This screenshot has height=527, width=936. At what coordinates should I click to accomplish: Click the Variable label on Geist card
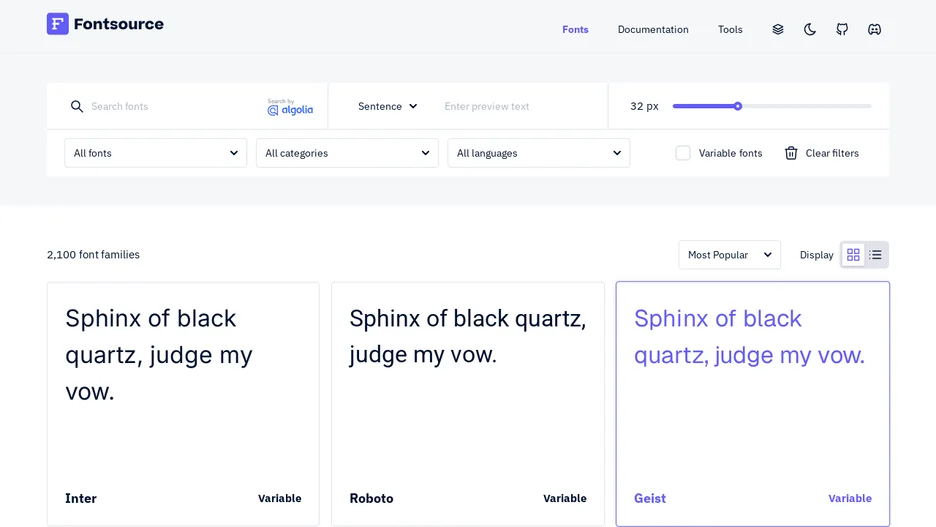coord(850,498)
